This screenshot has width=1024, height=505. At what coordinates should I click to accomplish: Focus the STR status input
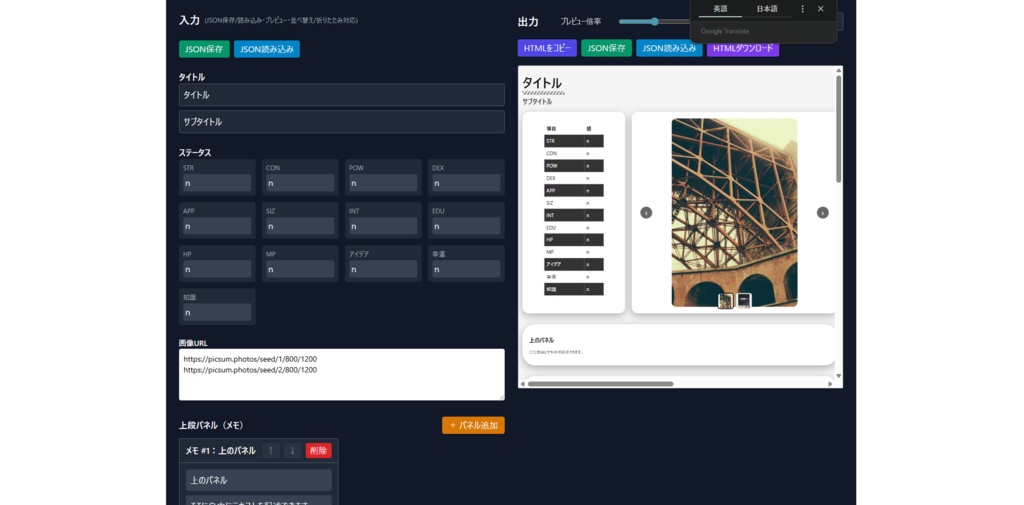point(217,183)
